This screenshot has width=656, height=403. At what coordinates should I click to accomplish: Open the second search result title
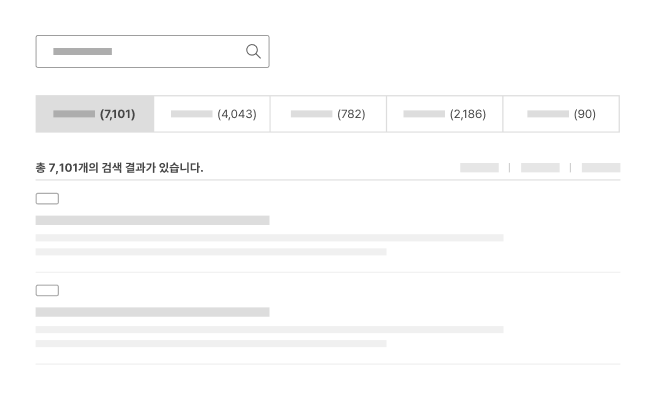pos(152,312)
